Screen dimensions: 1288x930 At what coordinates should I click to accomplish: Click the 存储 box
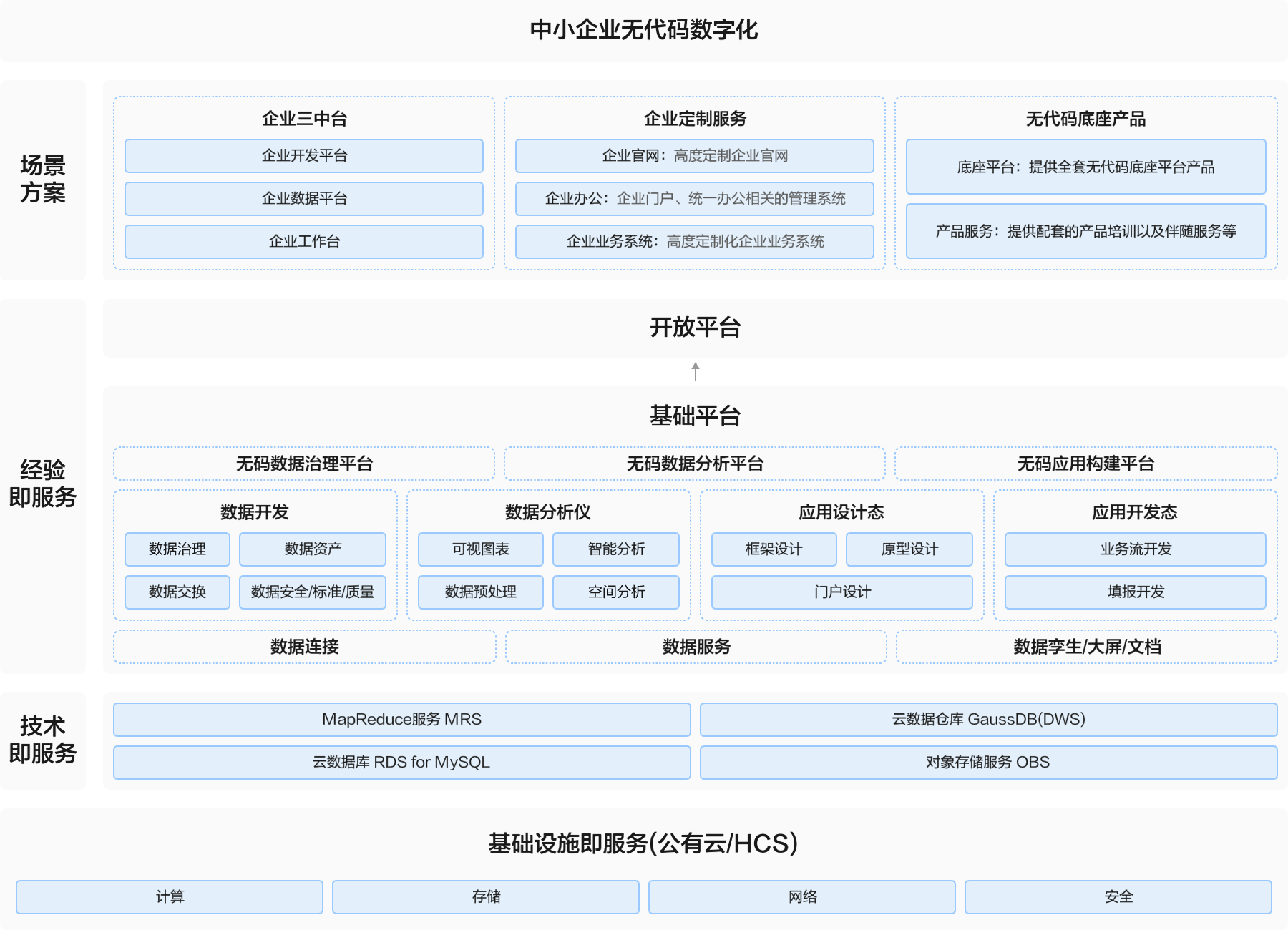tap(486, 897)
